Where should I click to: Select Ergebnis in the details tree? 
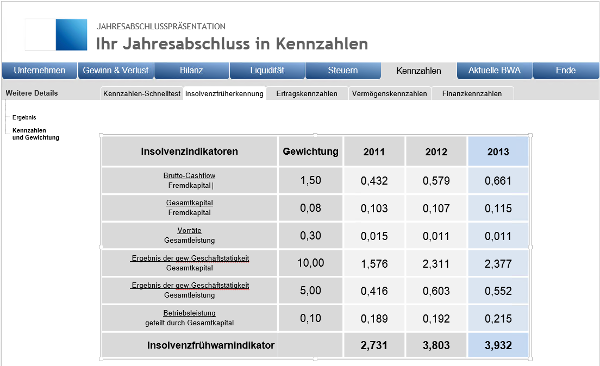[x=24, y=118]
